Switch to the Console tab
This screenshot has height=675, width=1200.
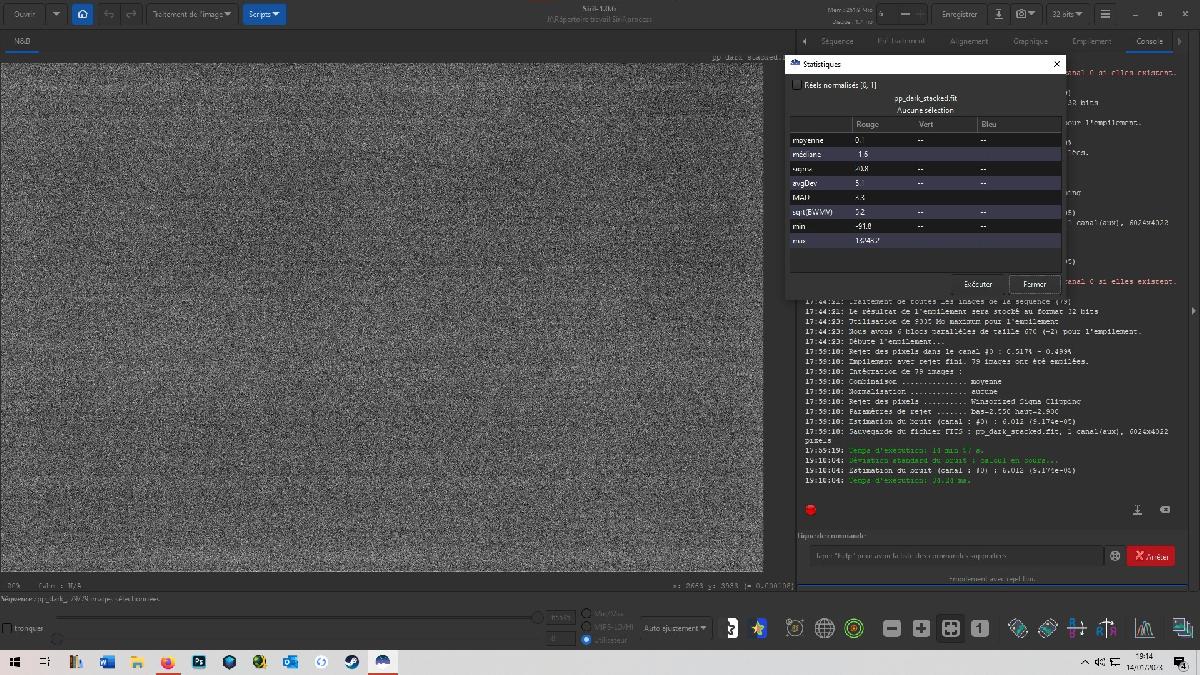pyautogui.click(x=1149, y=41)
